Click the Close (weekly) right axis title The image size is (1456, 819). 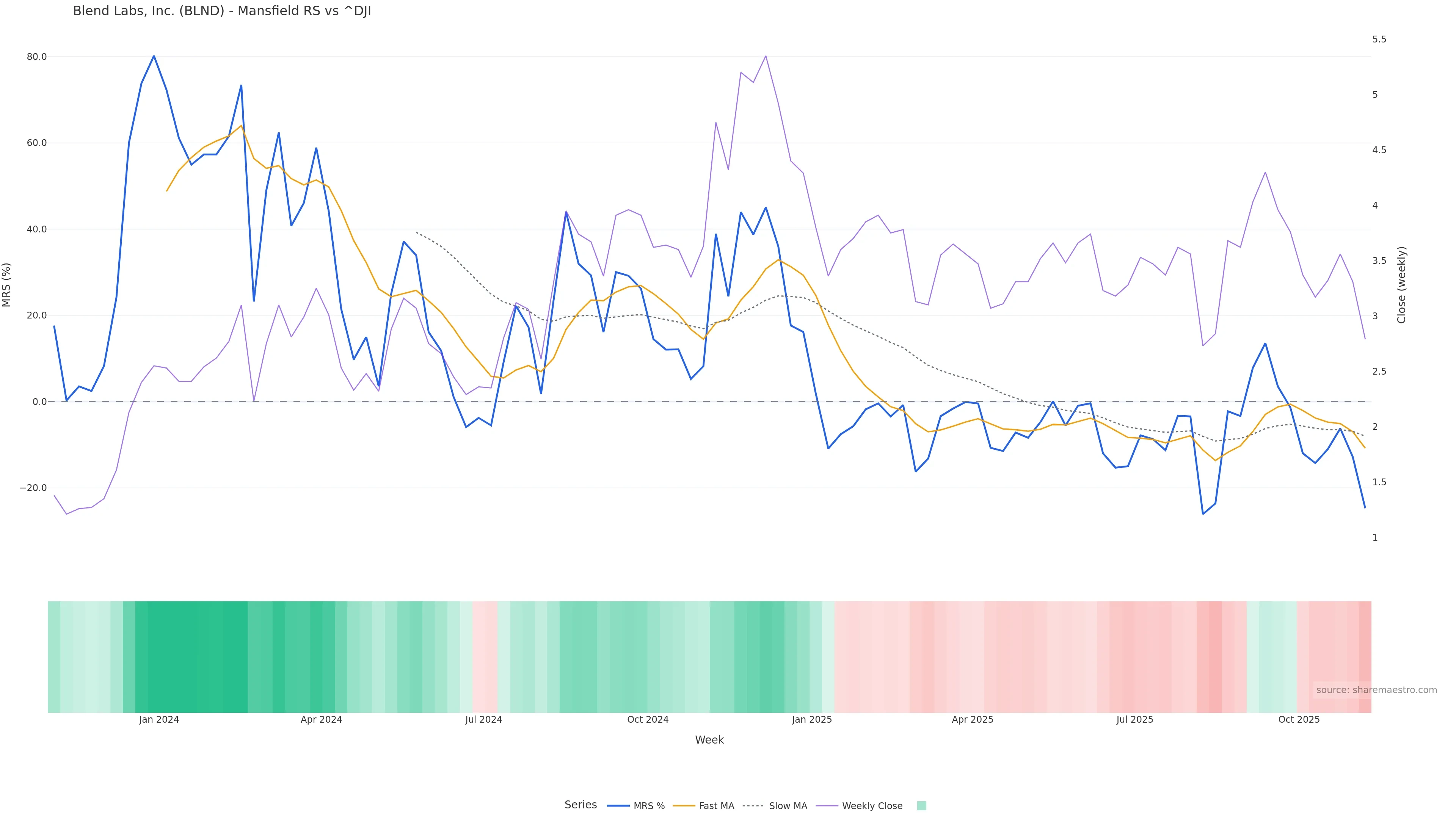[x=1401, y=285]
